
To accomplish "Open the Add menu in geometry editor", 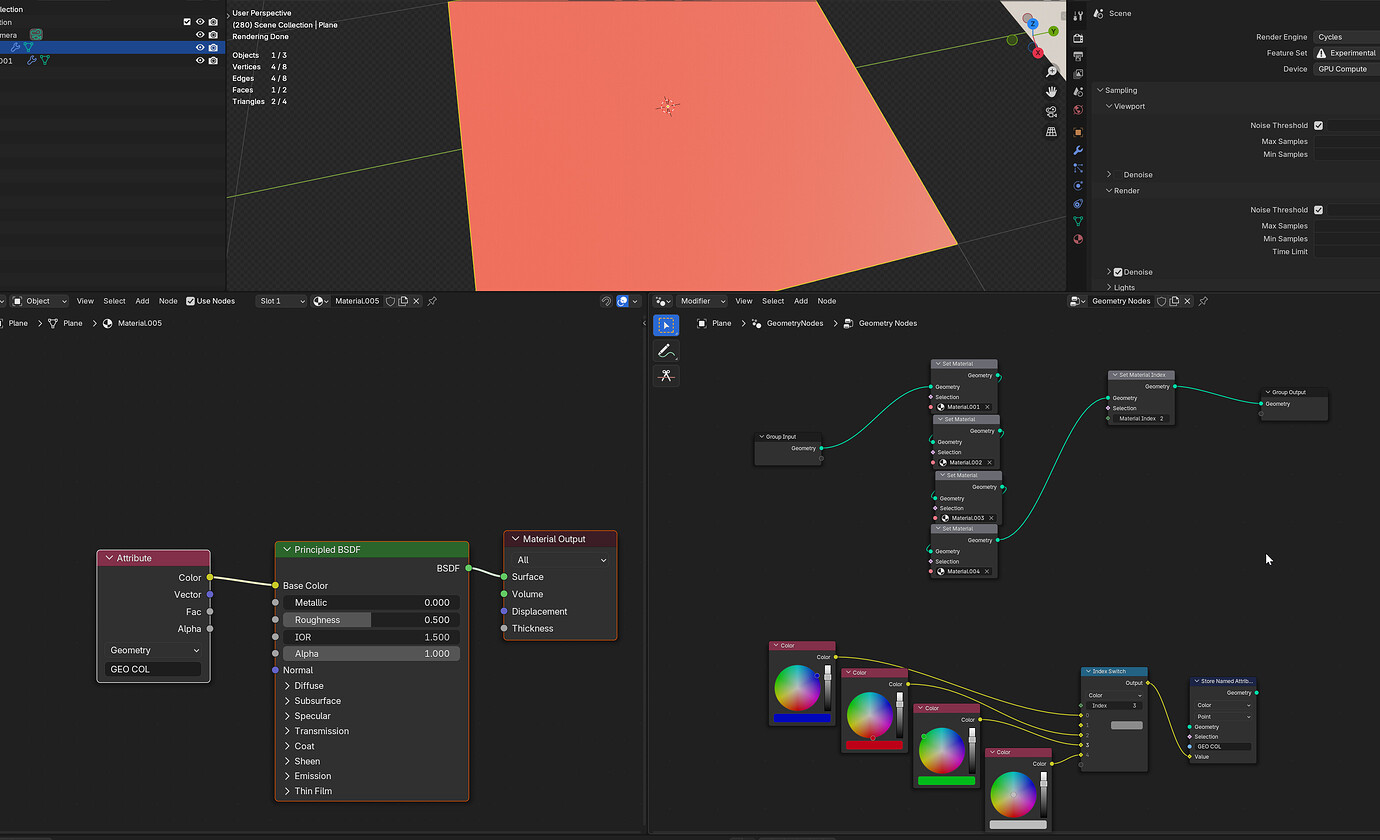I will tap(801, 301).
